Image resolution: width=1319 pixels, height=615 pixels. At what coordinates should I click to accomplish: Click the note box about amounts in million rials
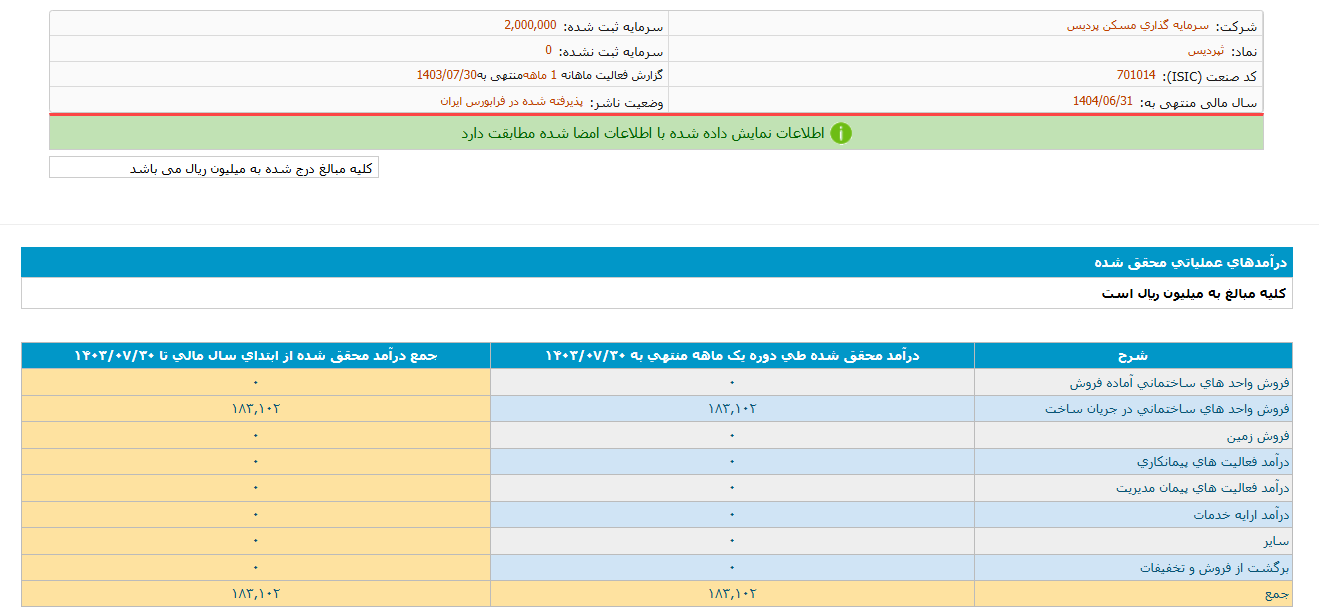[x=214, y=168]
